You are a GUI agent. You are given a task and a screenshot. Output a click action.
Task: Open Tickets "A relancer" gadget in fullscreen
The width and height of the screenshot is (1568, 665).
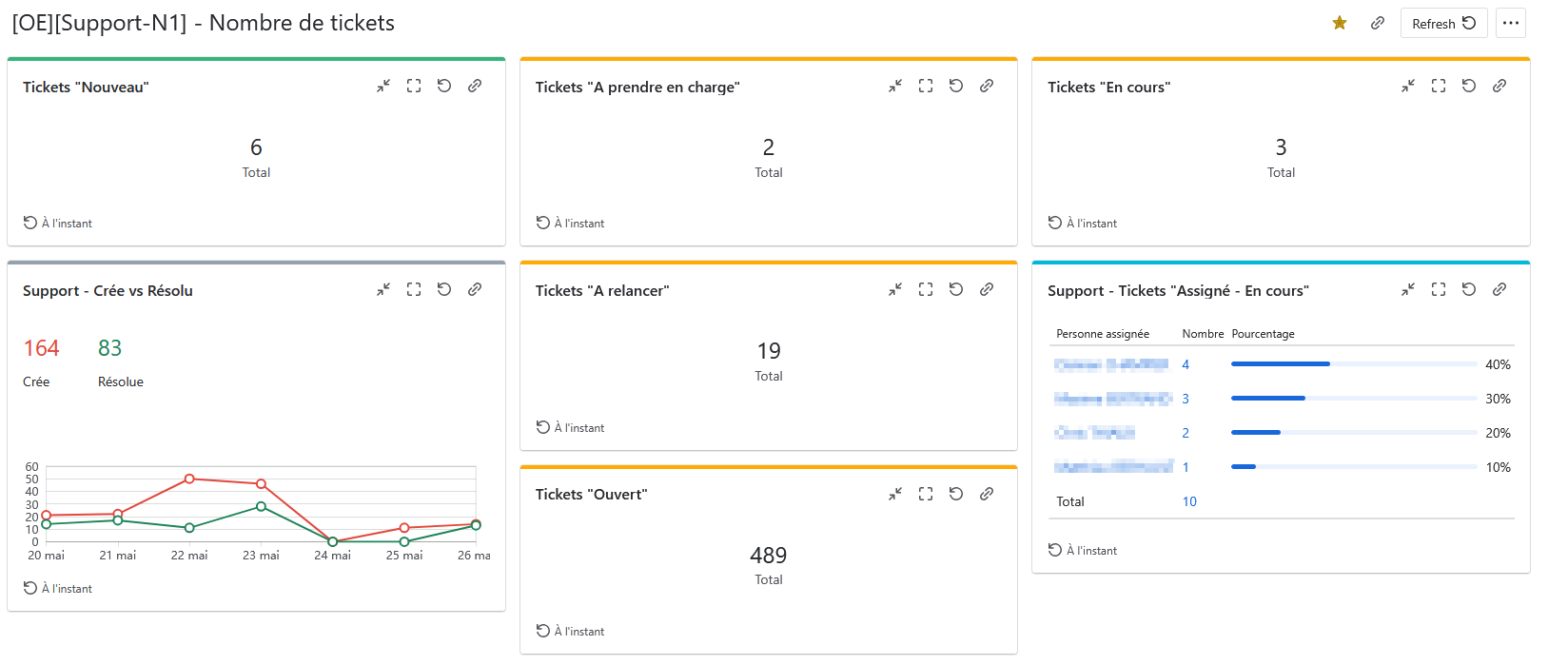pyautogui.click(x=926, y=289)
